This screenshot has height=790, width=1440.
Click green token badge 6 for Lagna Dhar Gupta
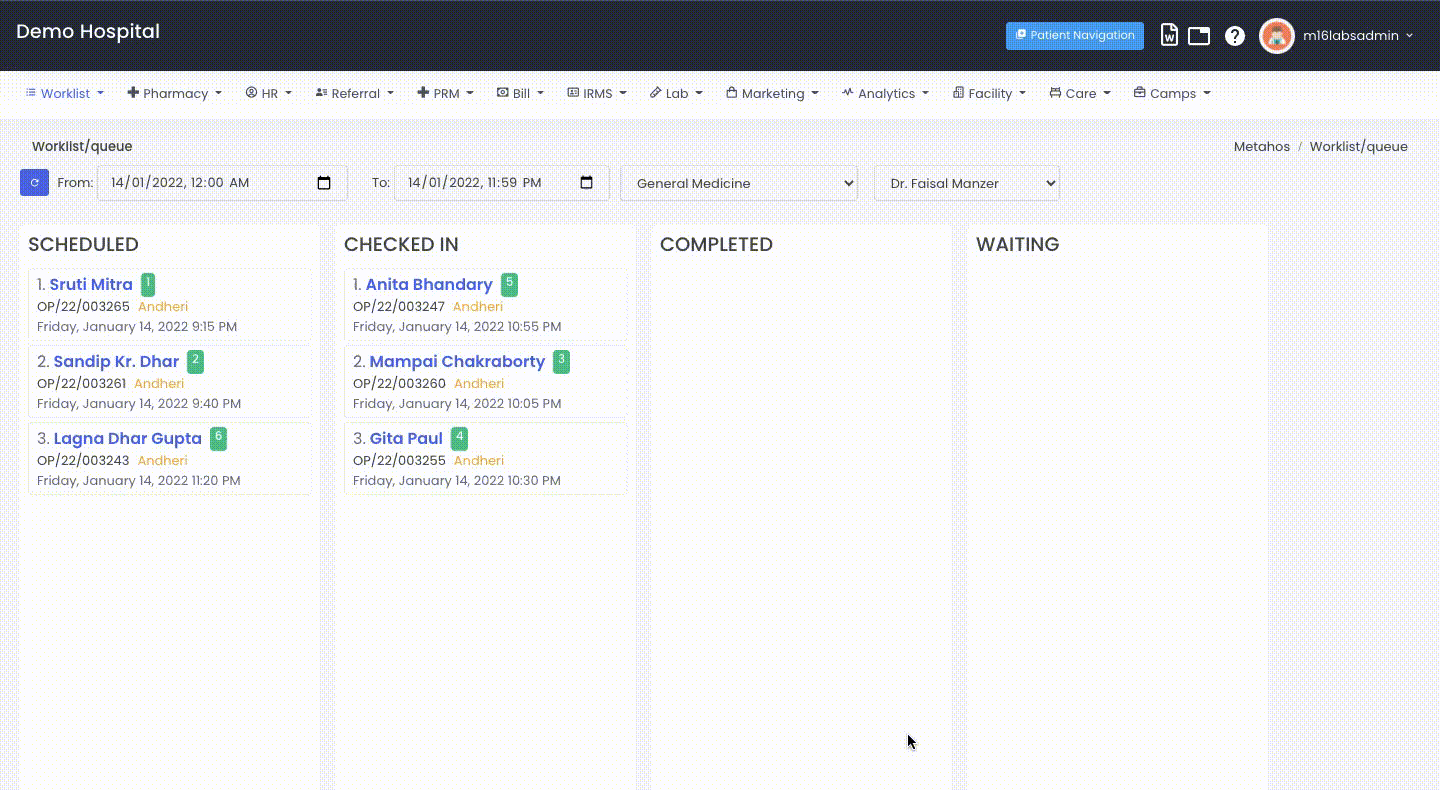218,438
